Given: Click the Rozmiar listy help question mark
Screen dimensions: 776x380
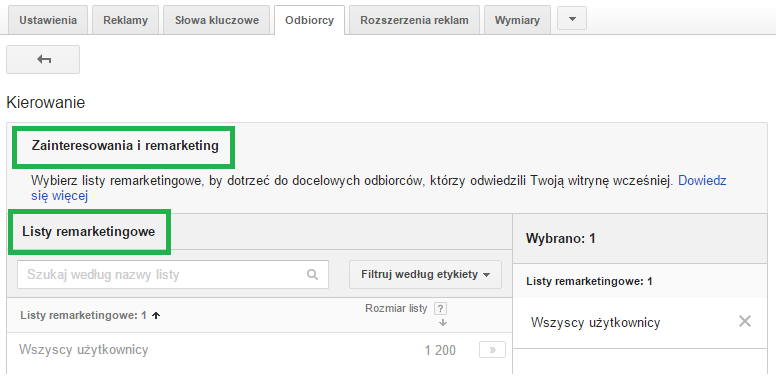Looking at the screenshot, I should pyautogui.click(x=440, y=309).
